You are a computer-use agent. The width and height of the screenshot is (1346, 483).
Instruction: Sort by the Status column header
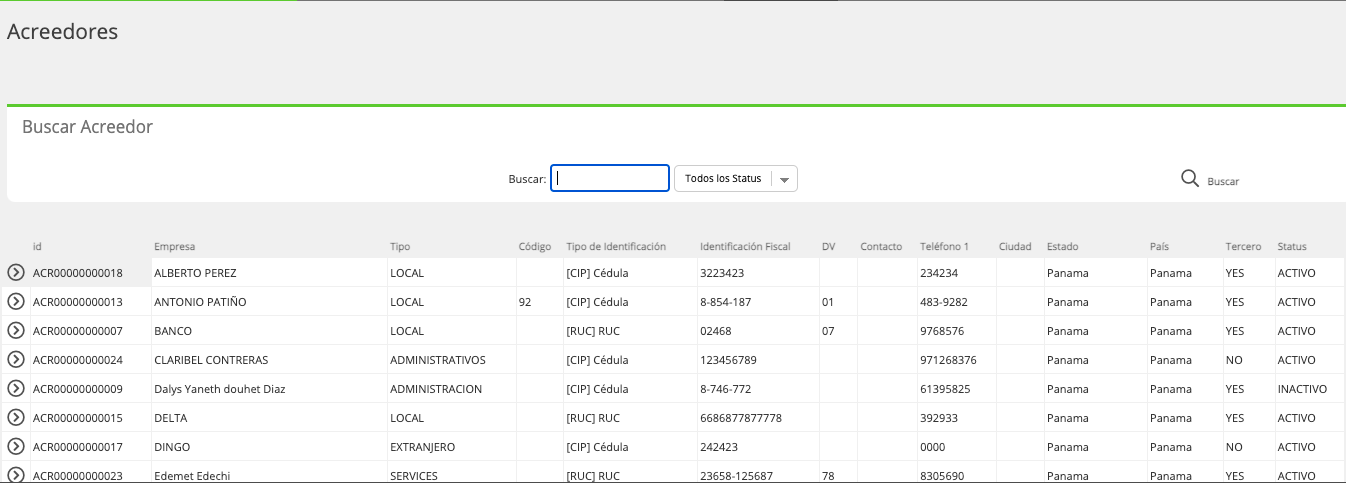[1292, 246]
